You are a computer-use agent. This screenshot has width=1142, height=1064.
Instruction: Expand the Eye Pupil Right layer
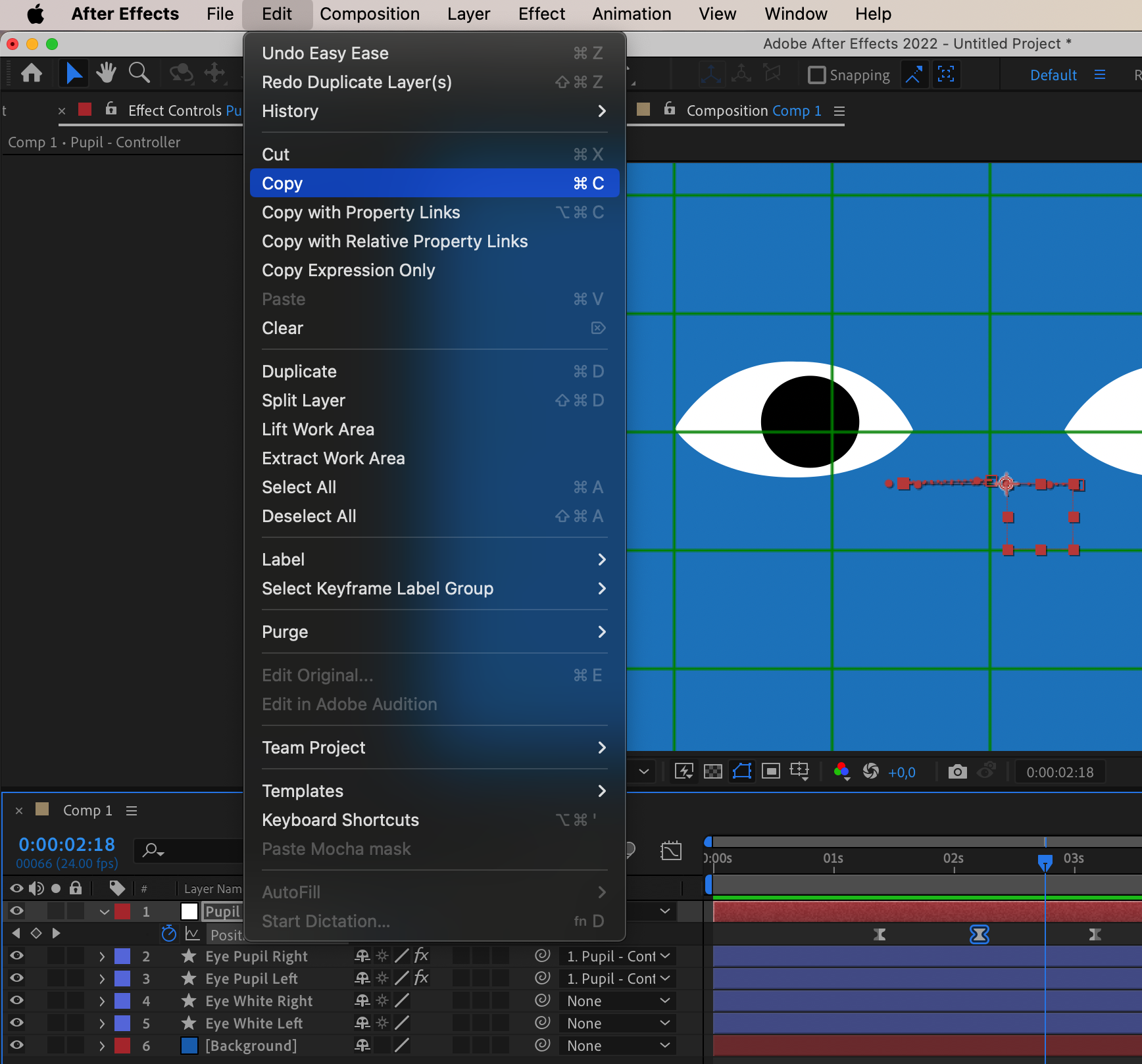pyautogui.click(x=102, y=956)
